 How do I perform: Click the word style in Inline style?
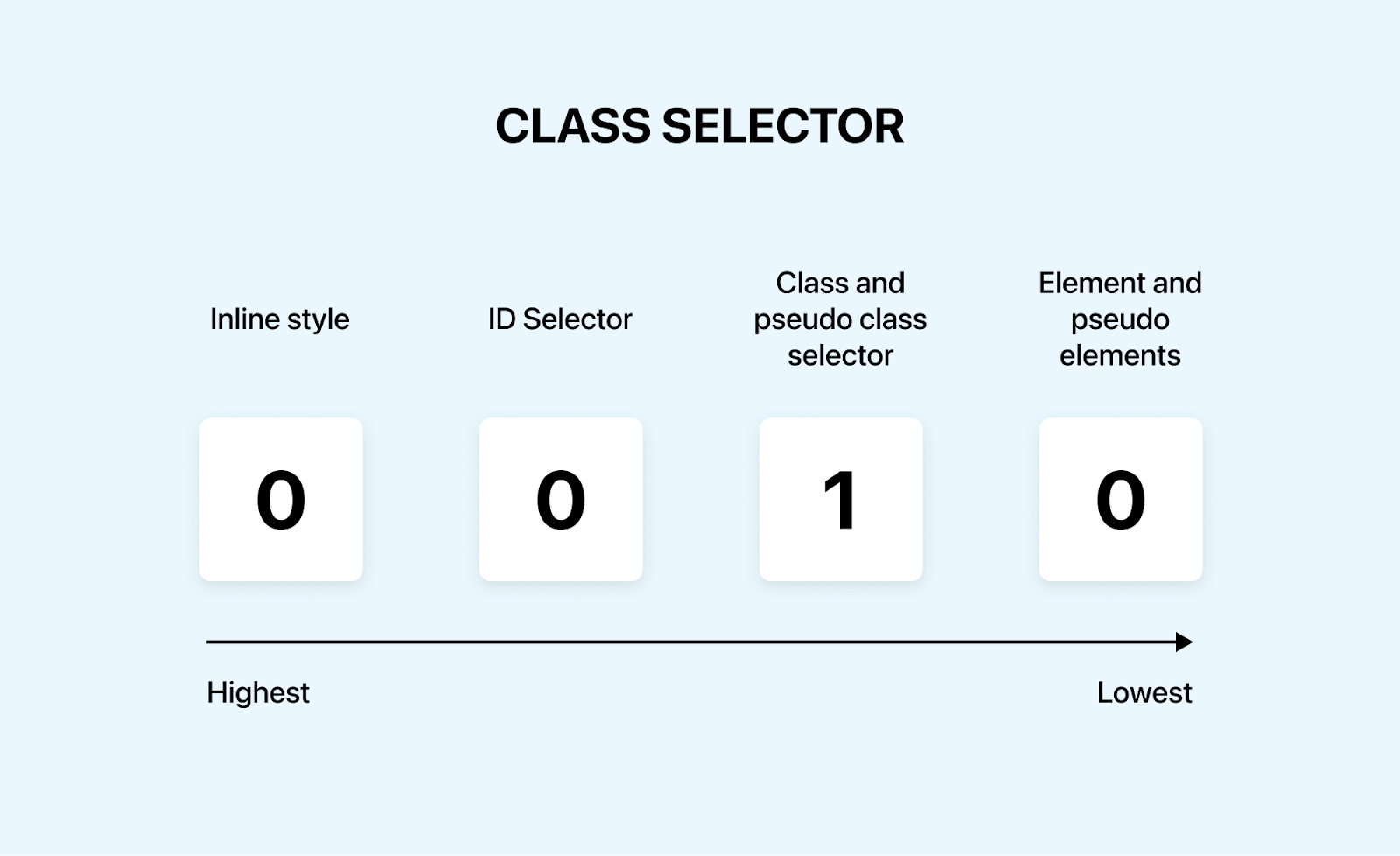(x=318, y=320)
